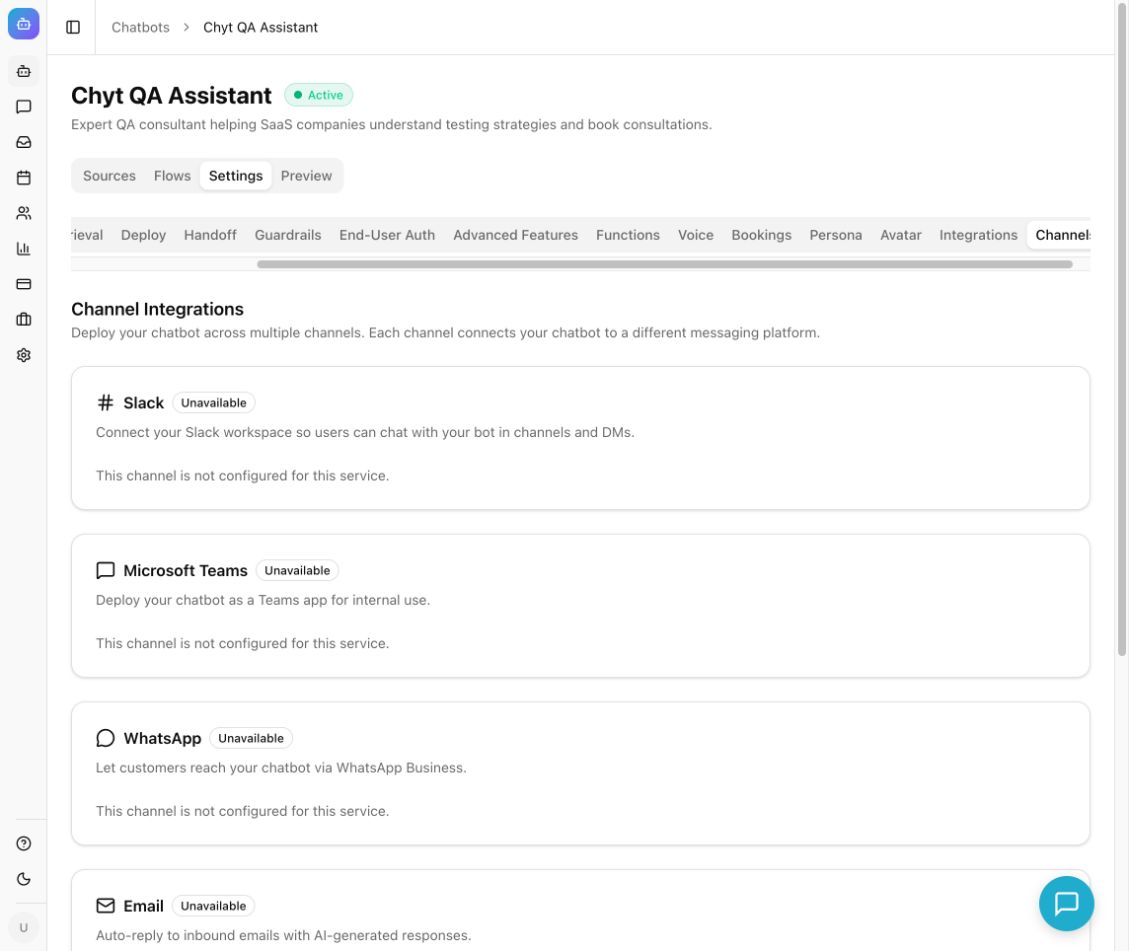Toggle dark mode moon icon
Viewport: 1129px width, 951px height.
(x=24, y=879)
